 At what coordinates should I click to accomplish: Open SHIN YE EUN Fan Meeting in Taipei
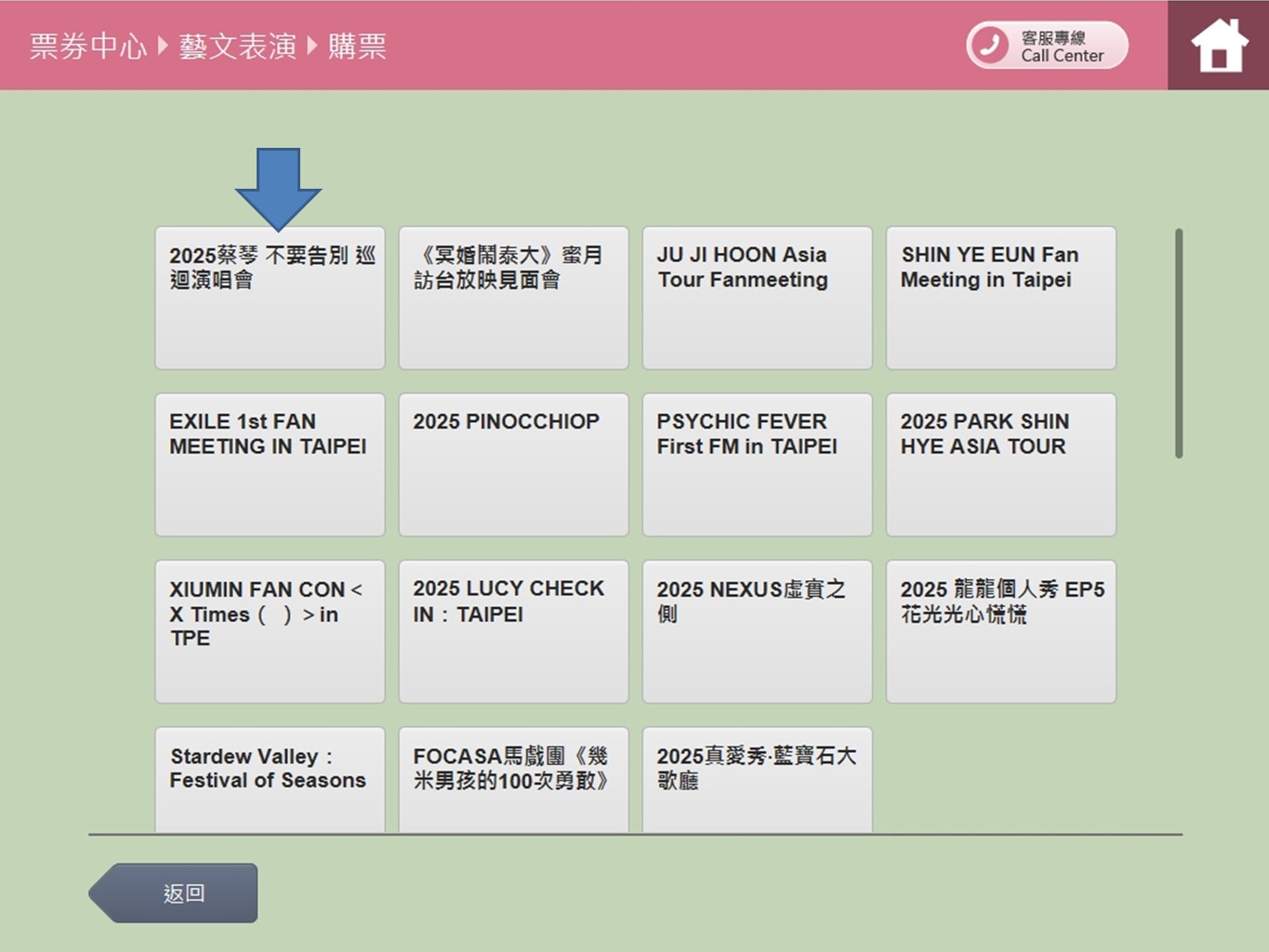click(x=1000, y=297)
